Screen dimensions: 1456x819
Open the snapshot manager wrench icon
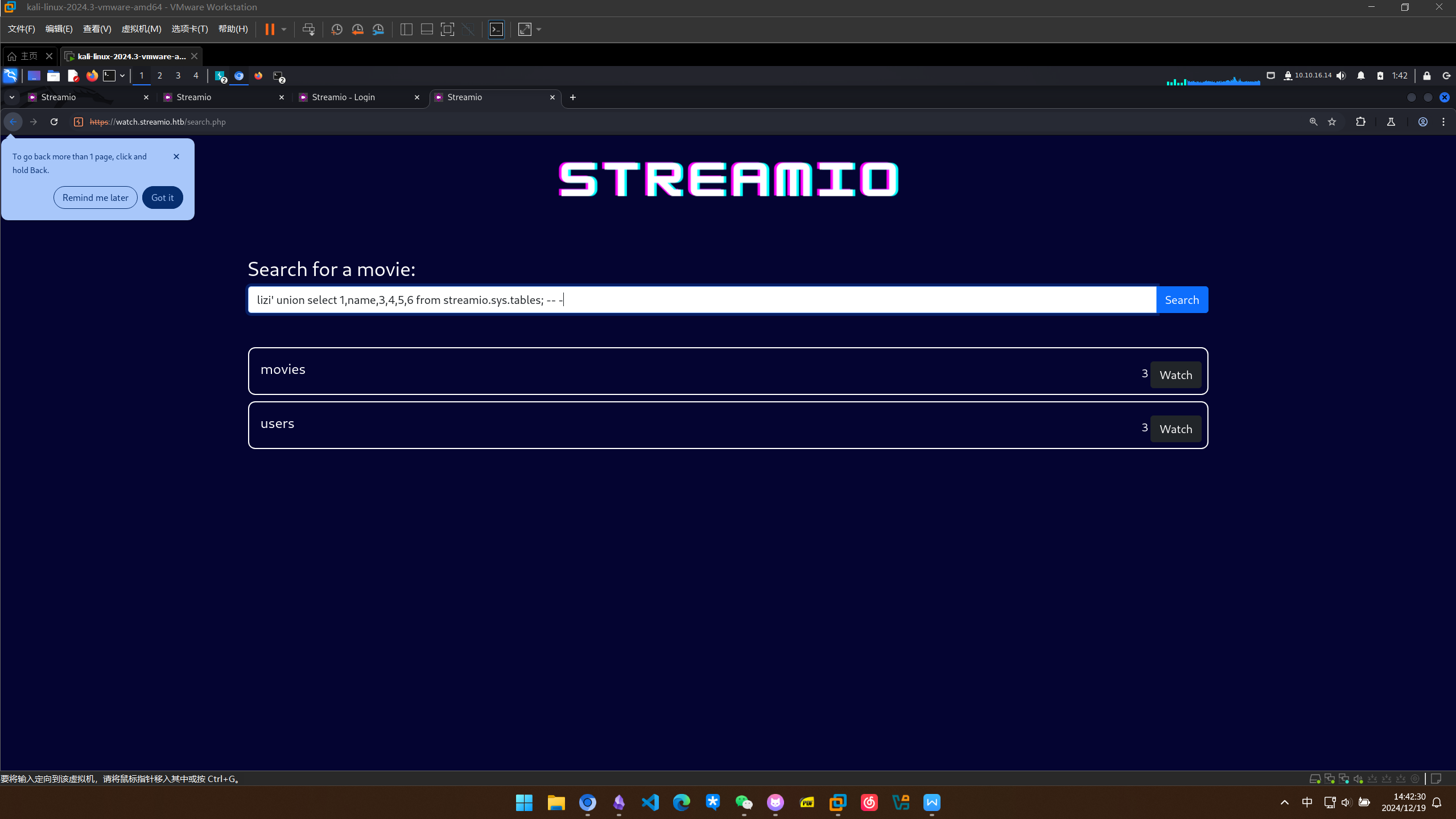378,30
